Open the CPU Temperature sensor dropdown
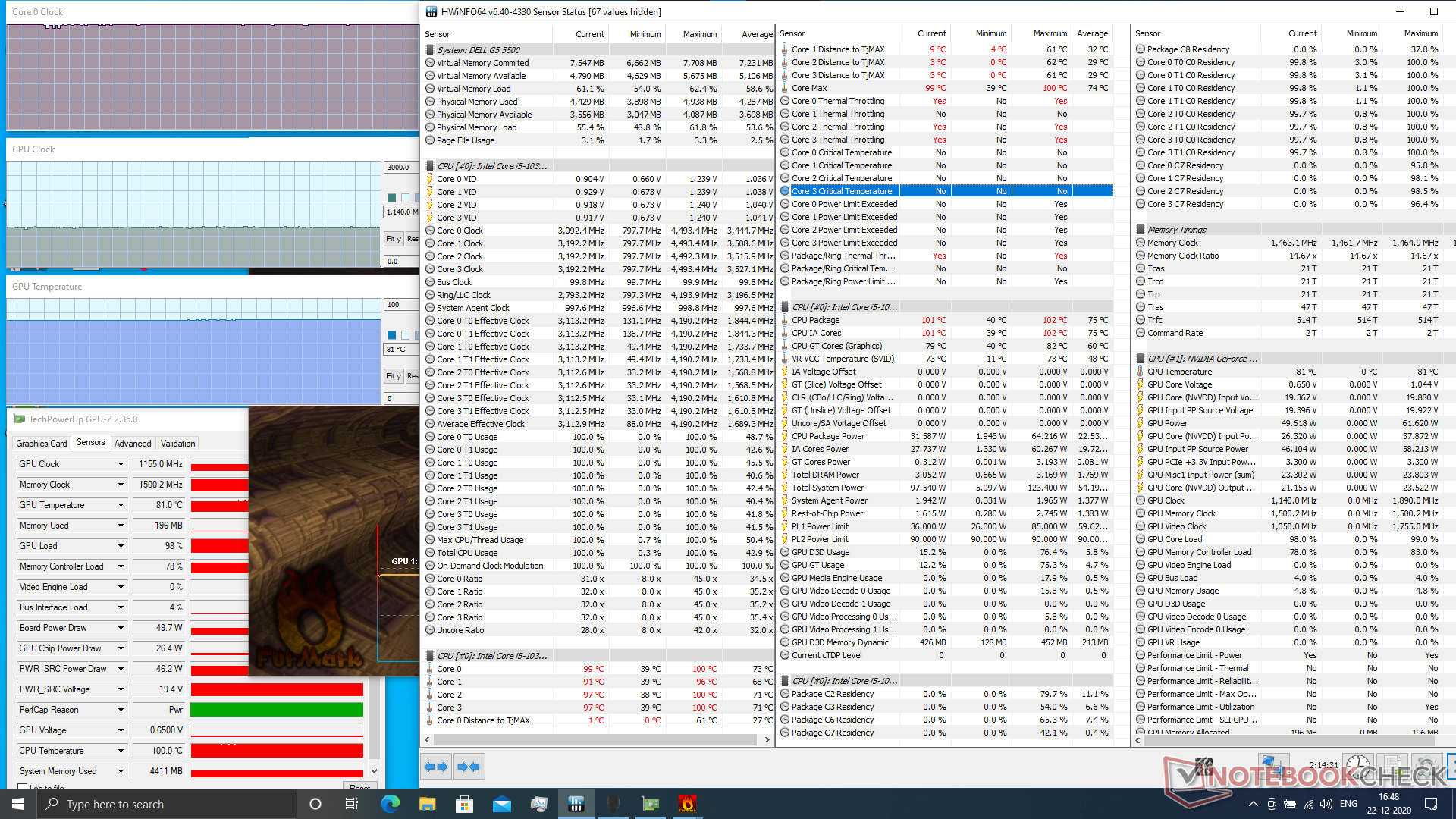 pos(121,751)
